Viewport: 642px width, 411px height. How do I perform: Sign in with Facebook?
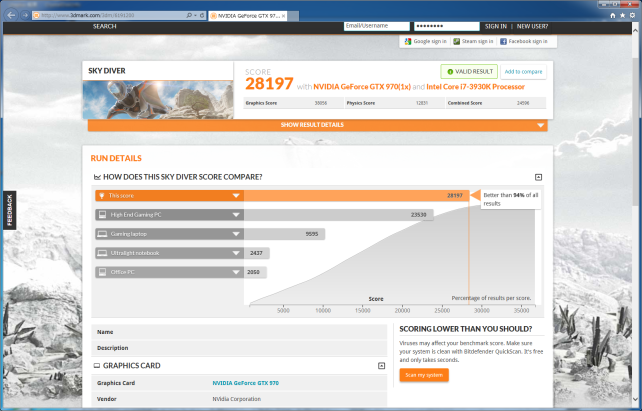click(524, 41)
